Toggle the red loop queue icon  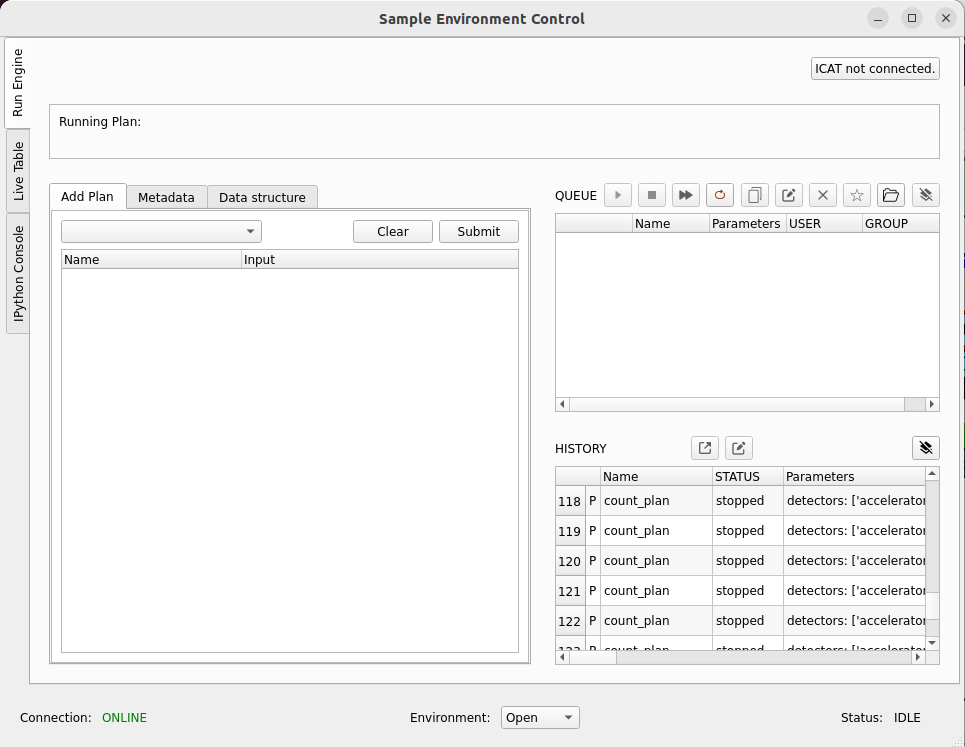click(x=719, y=195)
